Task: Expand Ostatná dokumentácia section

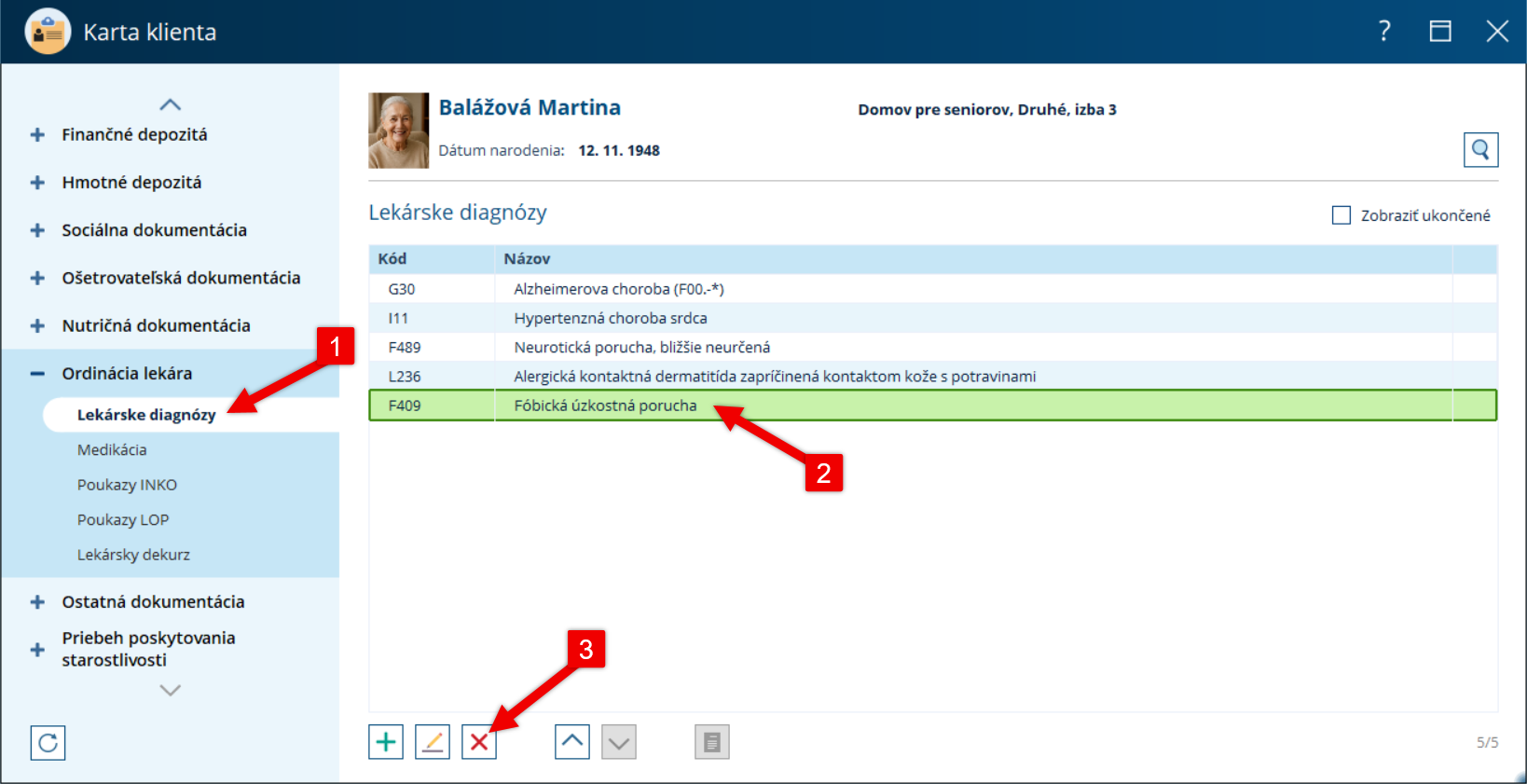Action: [37, 602]
